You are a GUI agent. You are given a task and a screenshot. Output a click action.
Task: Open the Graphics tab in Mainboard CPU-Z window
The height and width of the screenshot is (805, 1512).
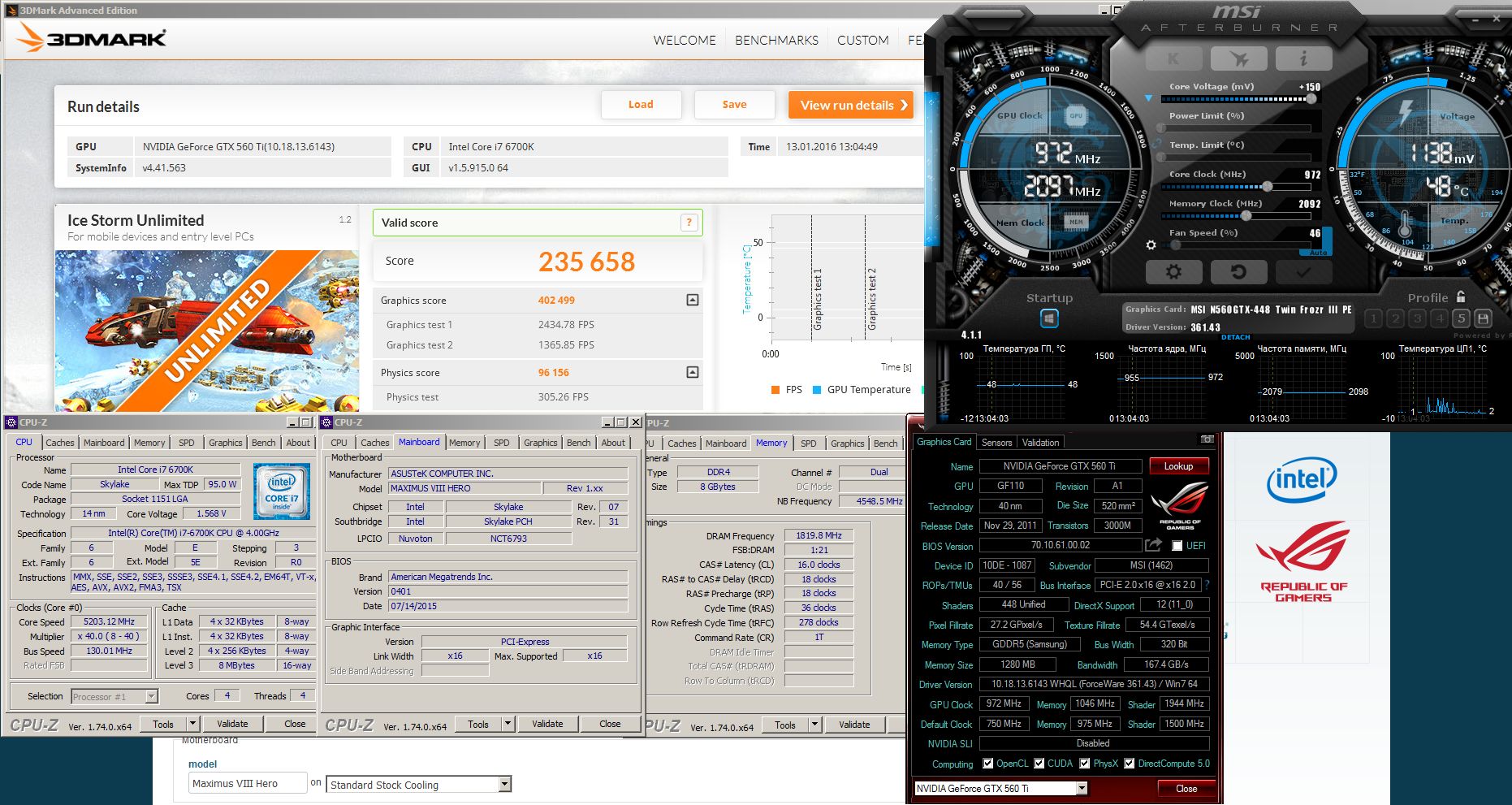click(541, 443)
